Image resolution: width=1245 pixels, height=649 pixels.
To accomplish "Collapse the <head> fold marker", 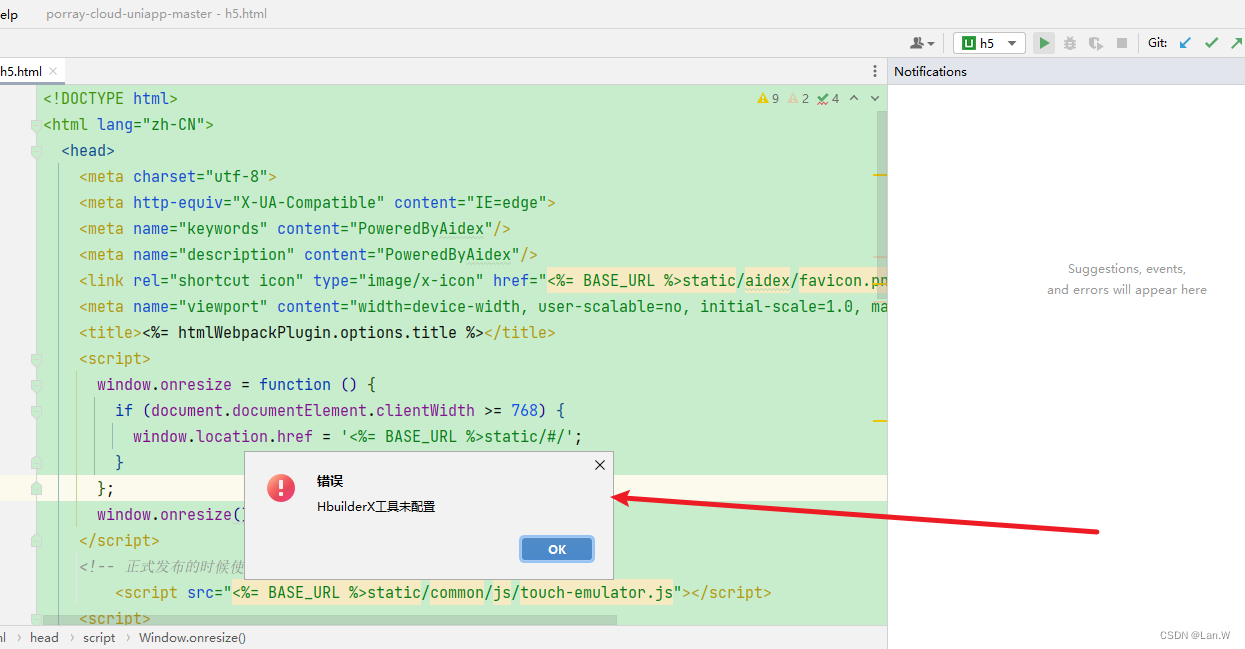I will [x=36, y=152].
